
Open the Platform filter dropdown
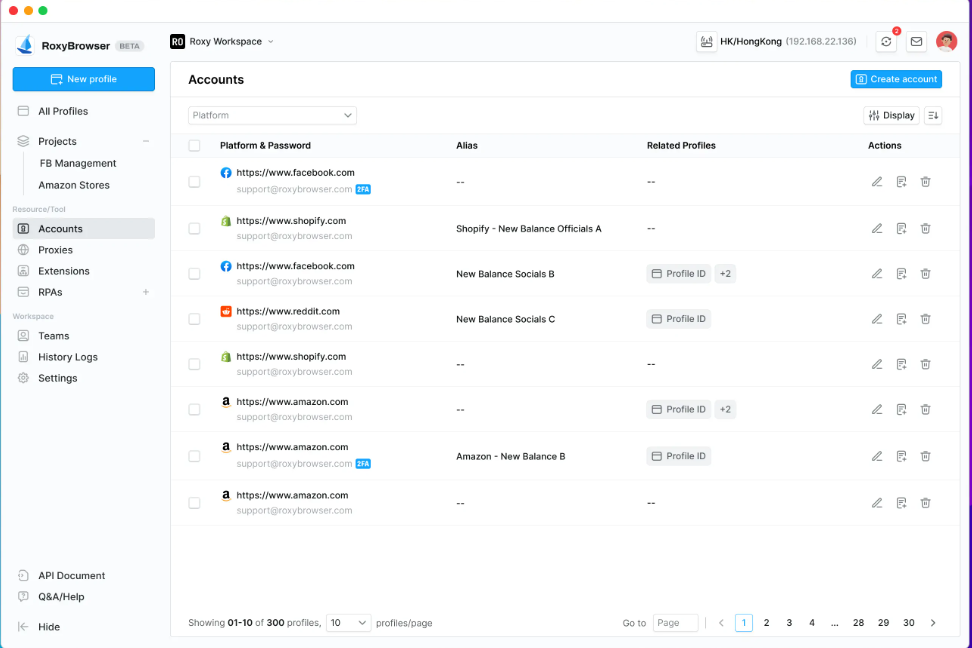coord(272,115)
